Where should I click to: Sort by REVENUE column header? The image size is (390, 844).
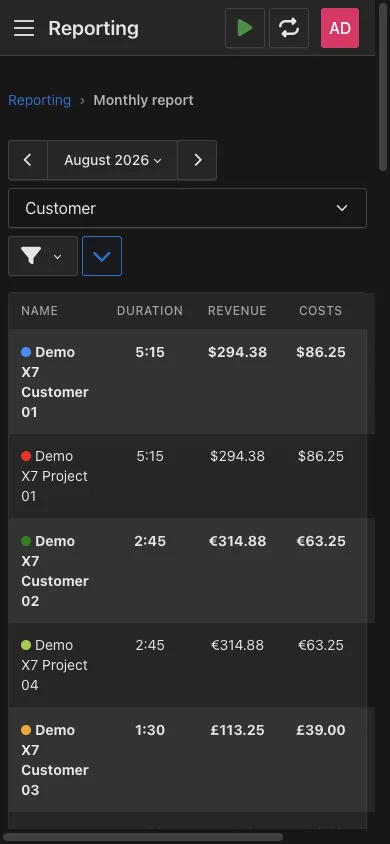pyautogui.click(x=237, y=311)
